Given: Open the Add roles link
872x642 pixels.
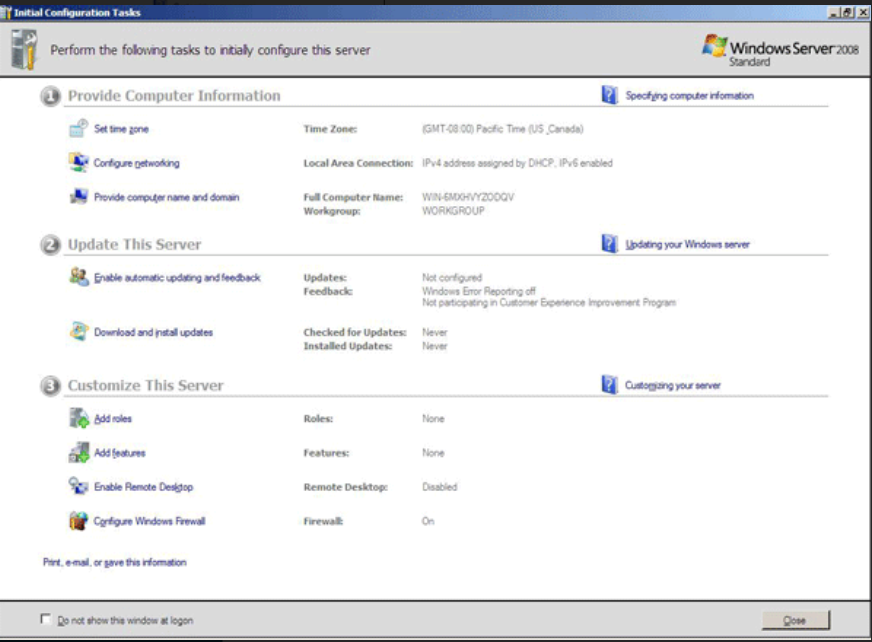Looking at the screenshot, I should (113, 418).
